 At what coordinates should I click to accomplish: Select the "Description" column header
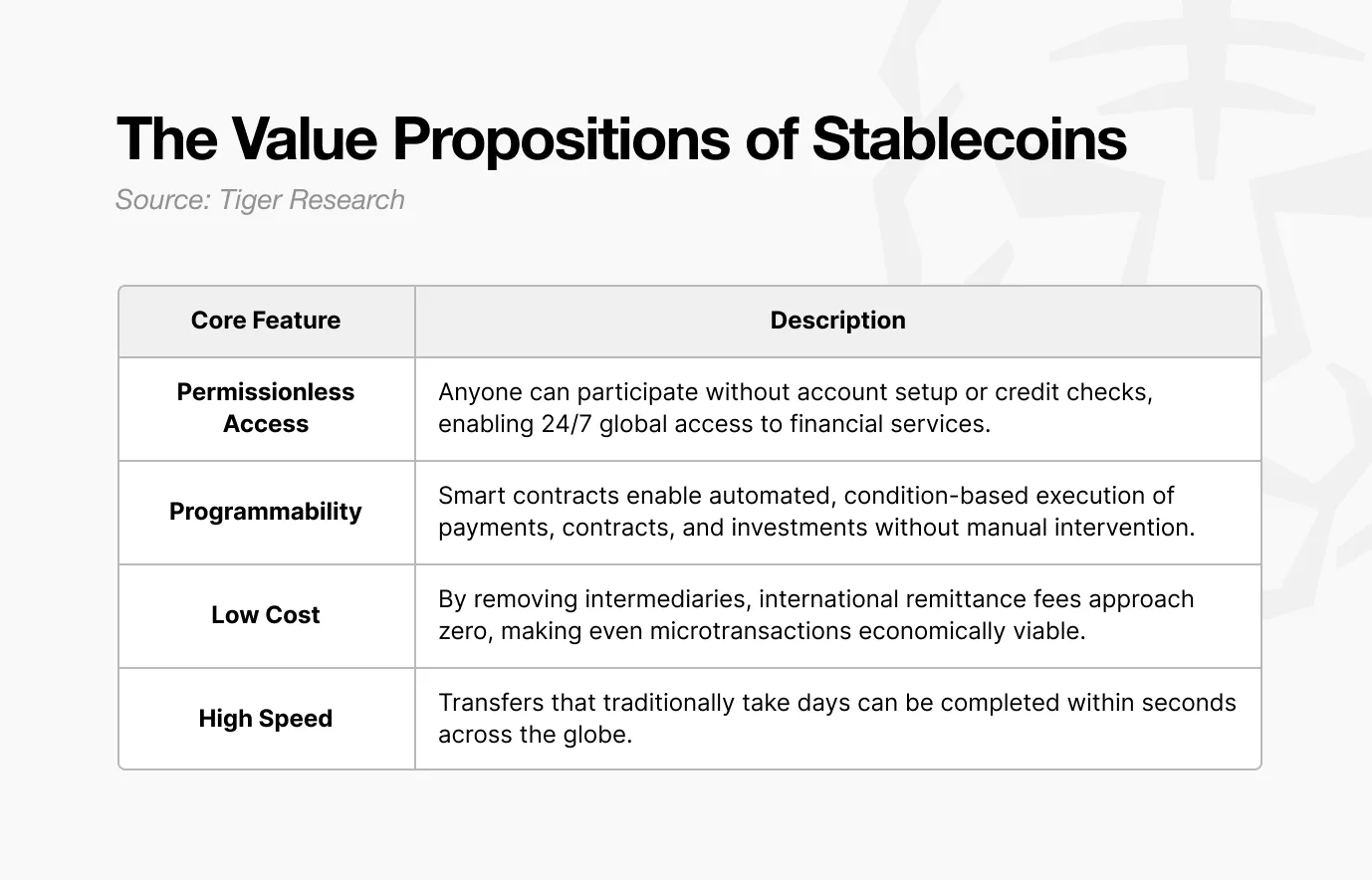[x=837, y=321]
